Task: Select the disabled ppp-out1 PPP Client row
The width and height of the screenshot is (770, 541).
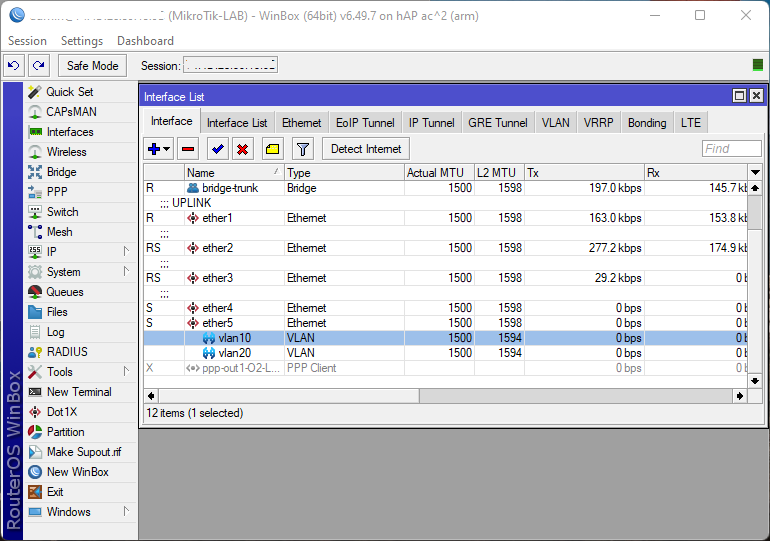Action: (x=446, y=368)
